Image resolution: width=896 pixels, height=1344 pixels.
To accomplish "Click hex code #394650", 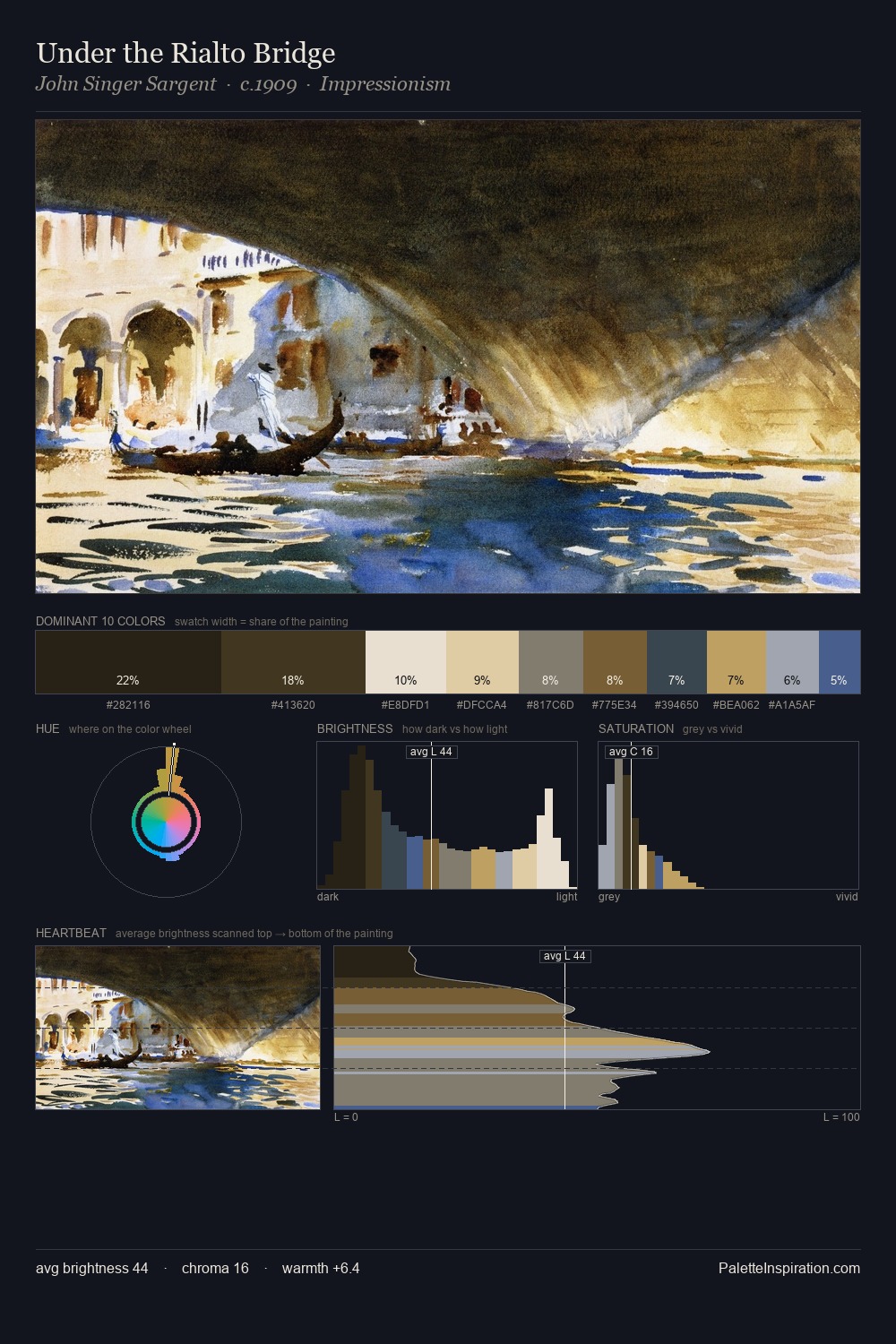I will 676,705.
